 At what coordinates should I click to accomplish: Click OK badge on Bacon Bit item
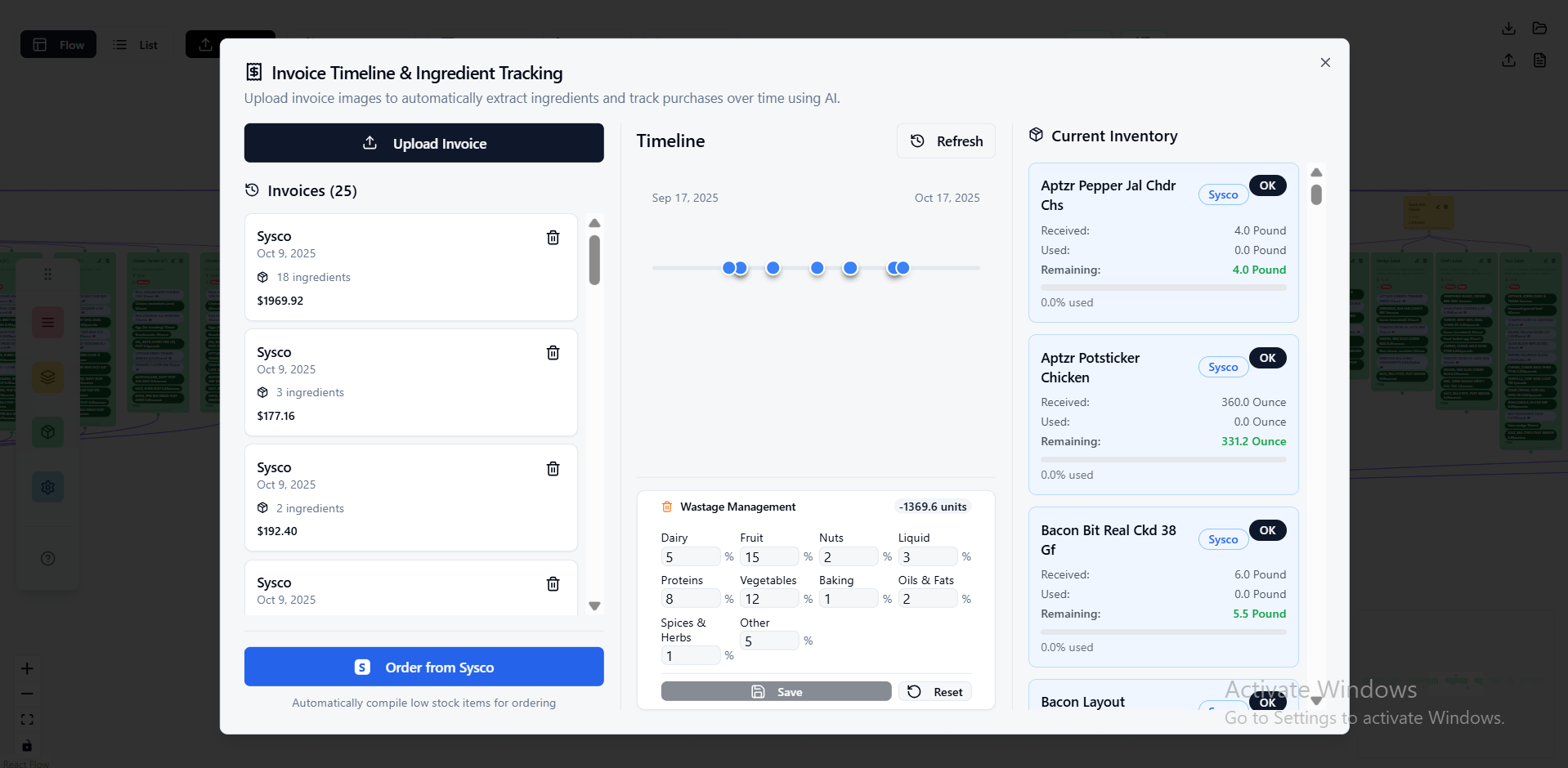point(1266,530)
